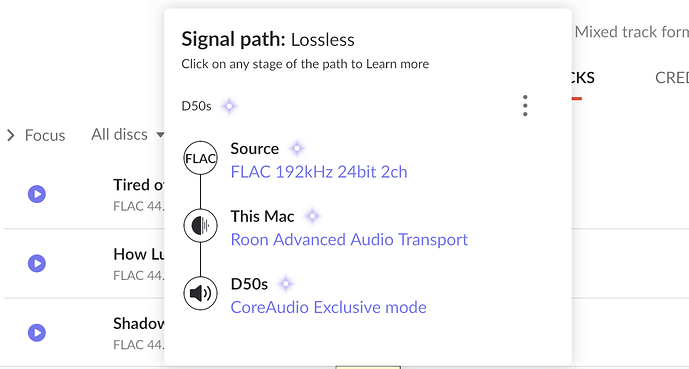Click the star beside the D50s zone header
Viewport: 689px width, 369px height.
pyautogui.click(x=229, y=106)
